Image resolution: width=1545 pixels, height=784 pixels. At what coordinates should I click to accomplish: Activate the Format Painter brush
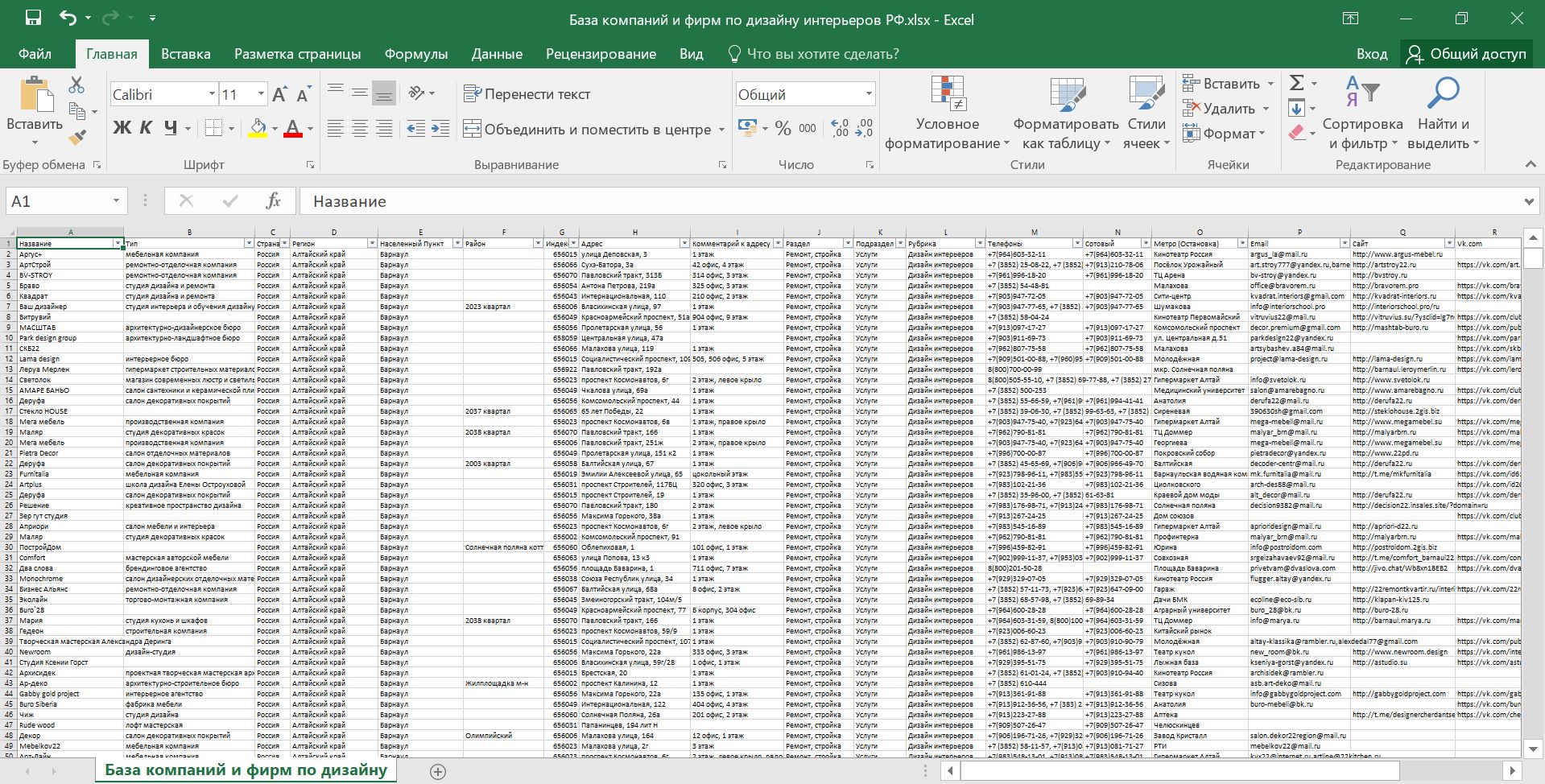pyautogui.click(x=77, y=138)
